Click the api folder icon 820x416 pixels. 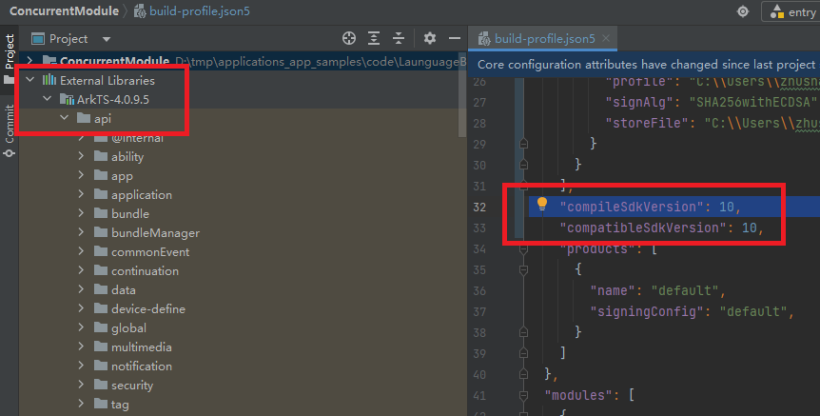[84, 118]
